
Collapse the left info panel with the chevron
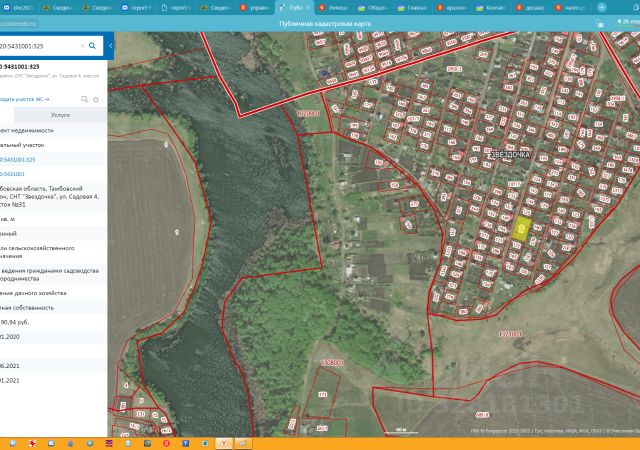pyautogui.click(x=110, y=46)
